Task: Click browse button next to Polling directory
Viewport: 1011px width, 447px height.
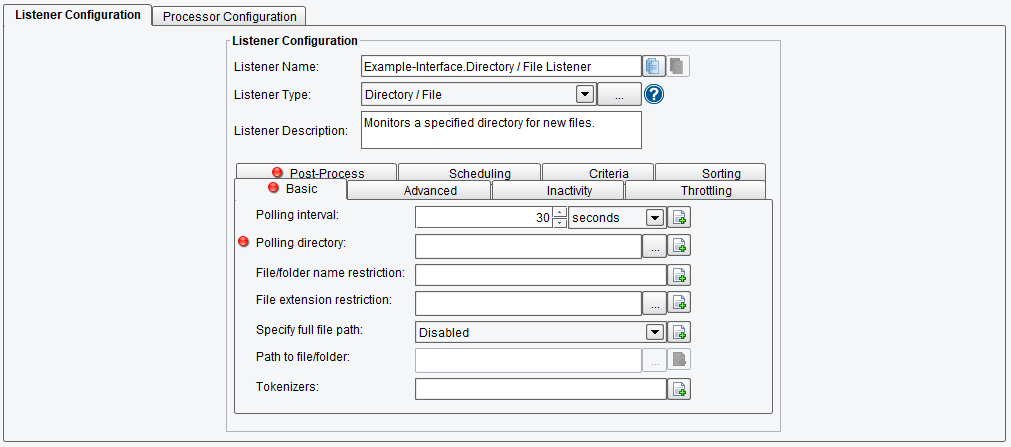Action: click(x=654, y=246)
